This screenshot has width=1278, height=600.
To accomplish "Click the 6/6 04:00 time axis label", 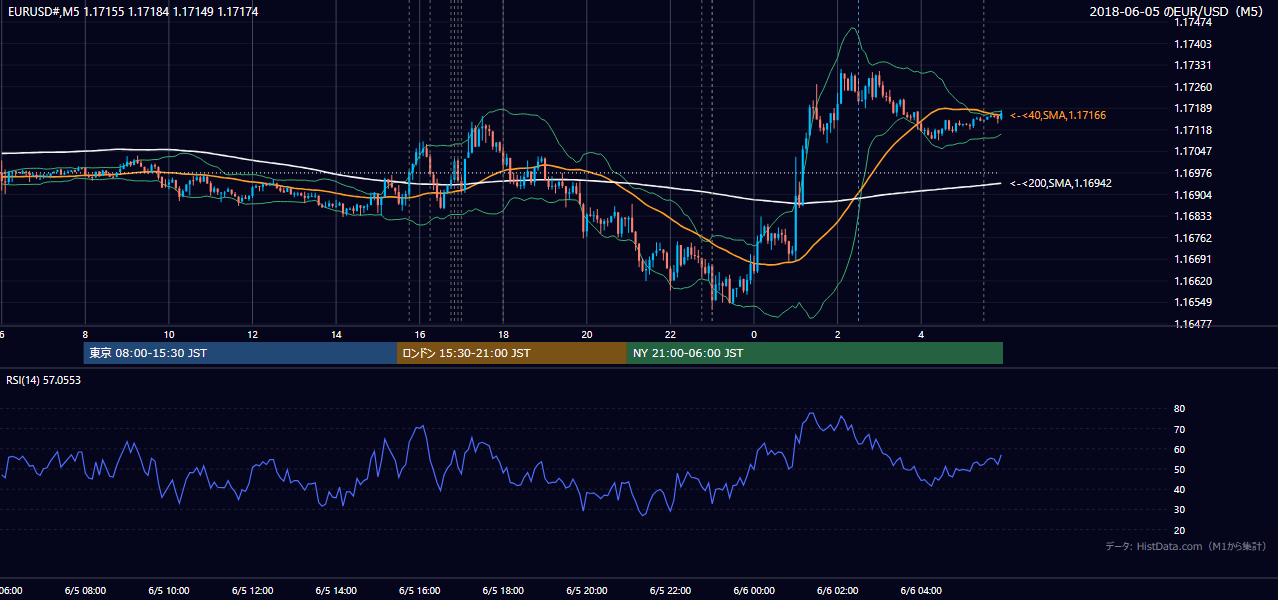I will click(x=921, y=590).
